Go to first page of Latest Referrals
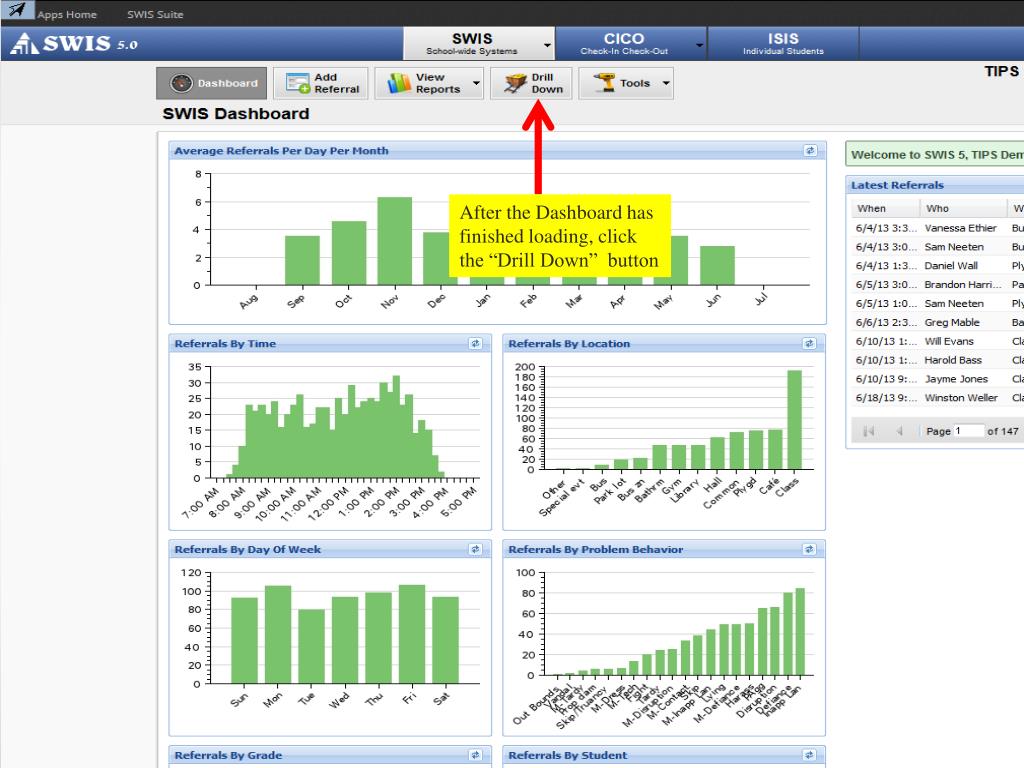The height and width of the screenshot is (768, 1024). tap(869, 431)
